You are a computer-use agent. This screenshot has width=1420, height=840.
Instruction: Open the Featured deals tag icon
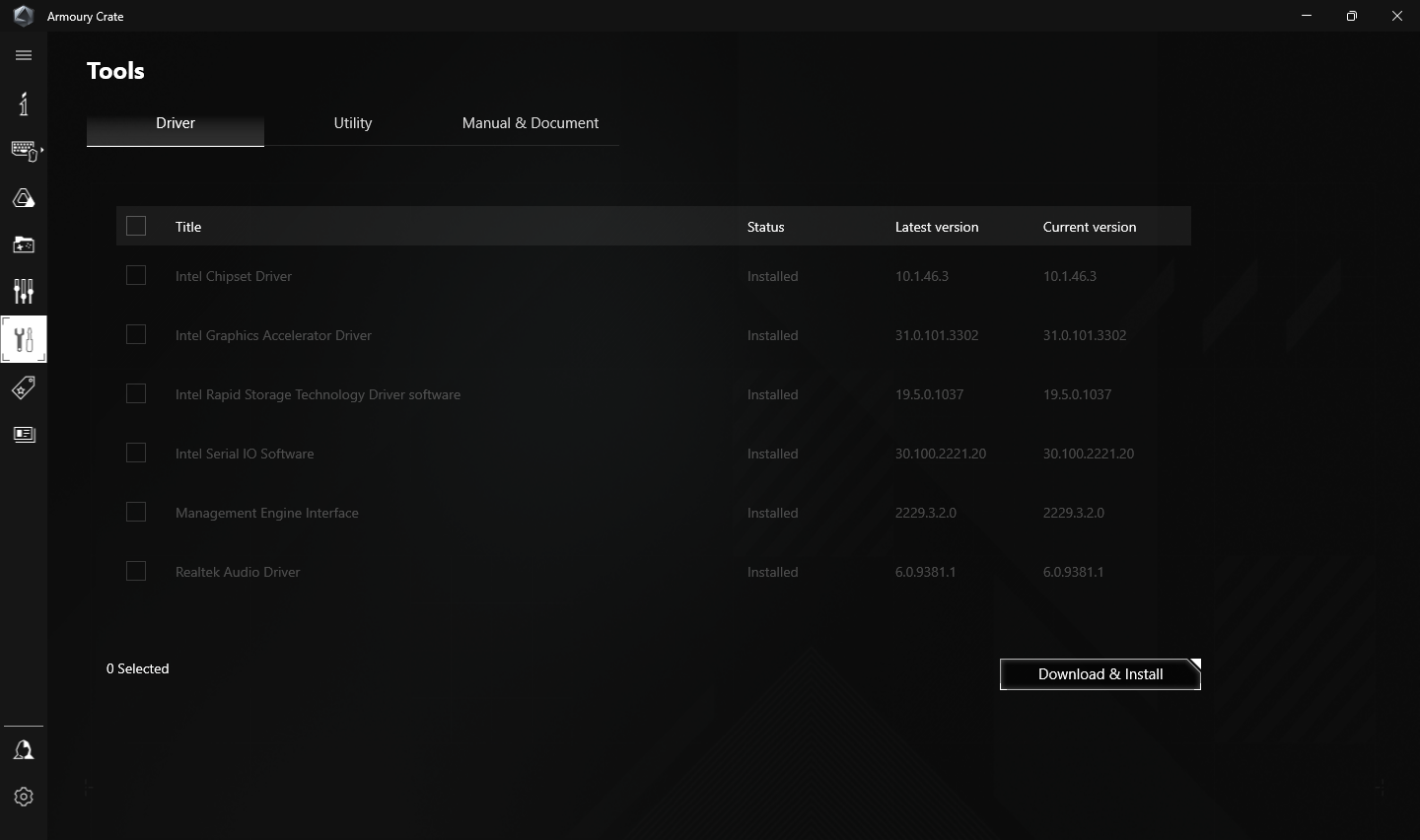[24, 387]
